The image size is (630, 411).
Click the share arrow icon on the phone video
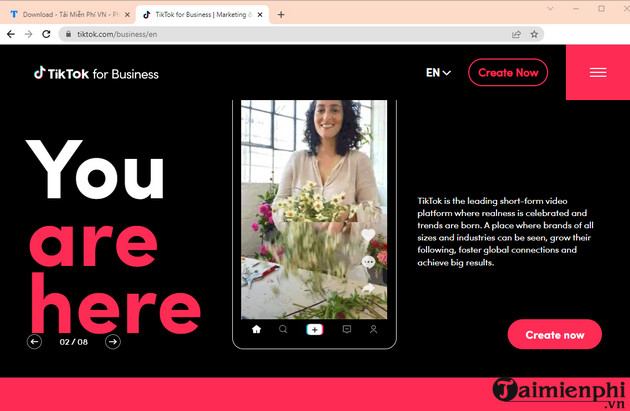tap(368, 288)
